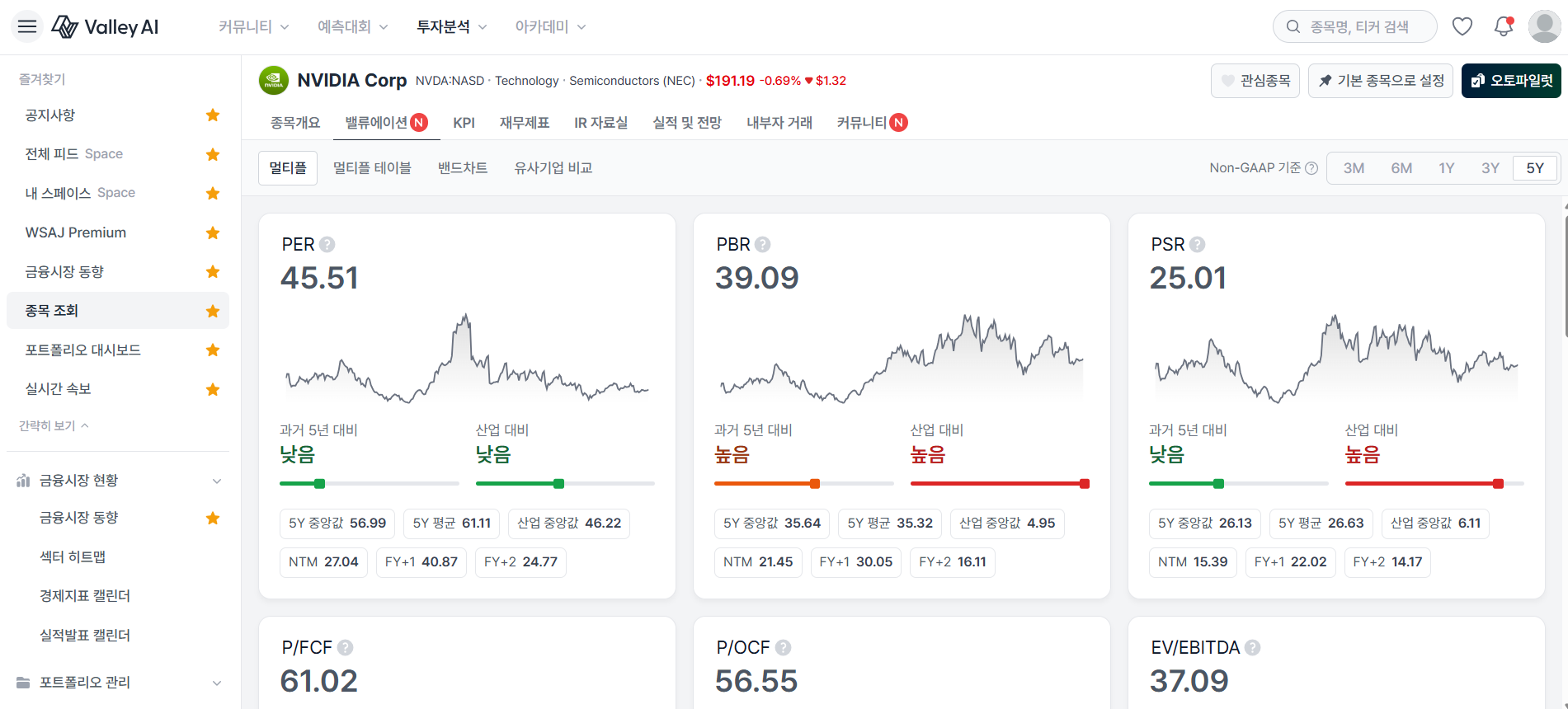Image resolution: width=1568 pixels, height=709 pixels.
Task: Click the EV/EBITDA help question mark icon
Action: tap(1252, 648)
